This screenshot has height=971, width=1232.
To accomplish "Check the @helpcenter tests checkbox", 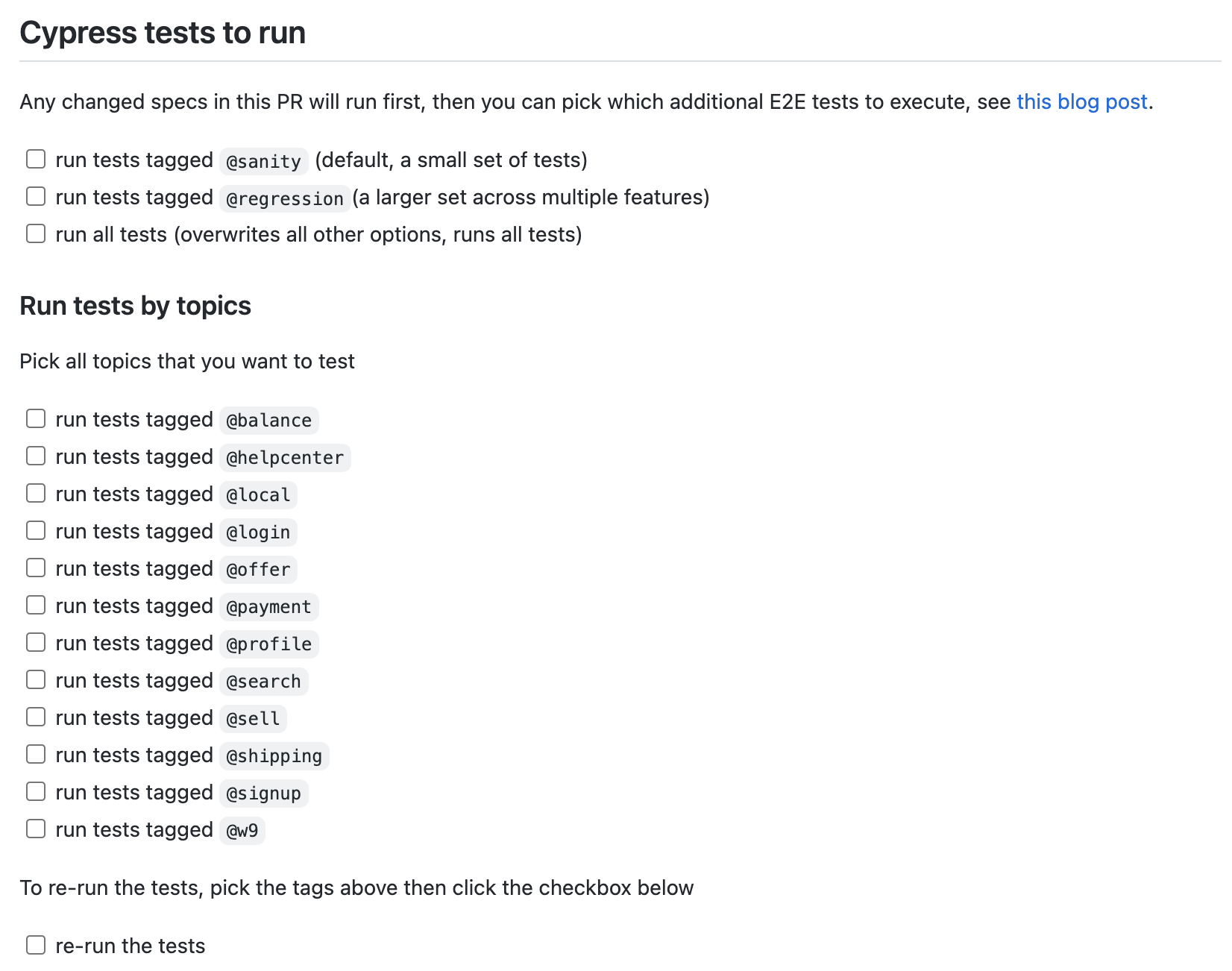I will (x=36, y=456).
